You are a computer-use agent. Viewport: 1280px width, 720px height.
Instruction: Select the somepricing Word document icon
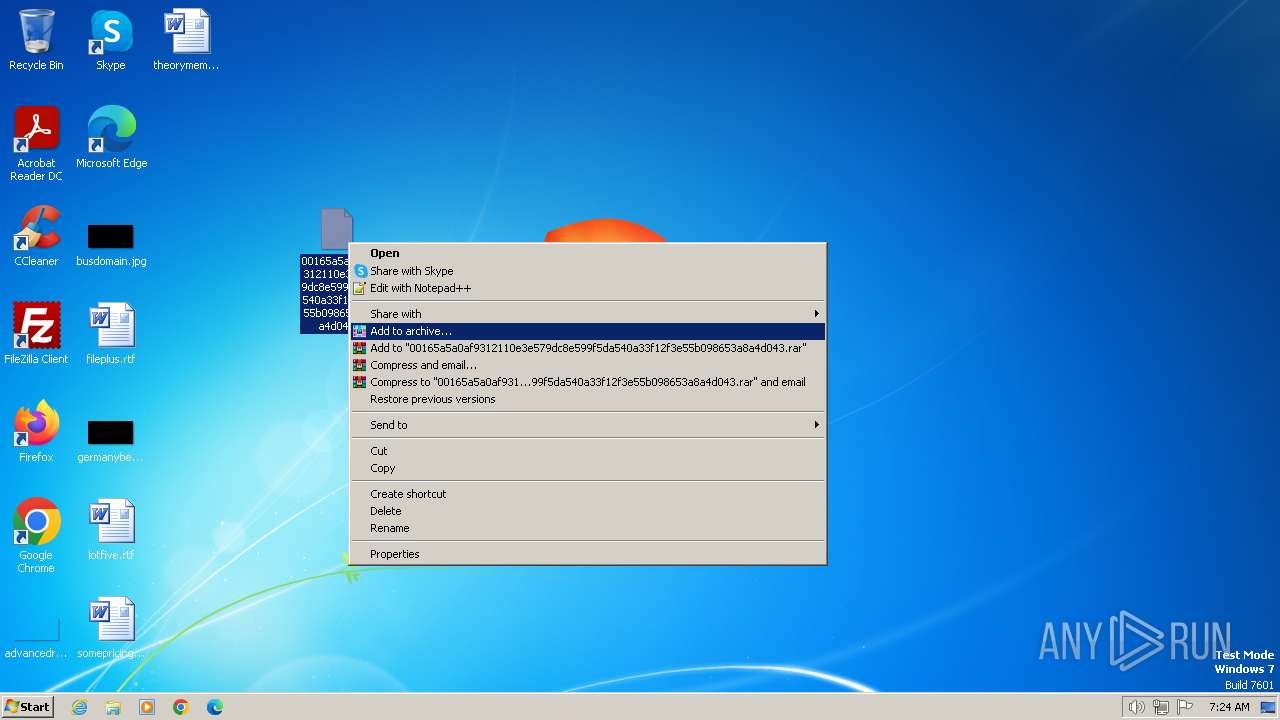(x=111, y=628)
